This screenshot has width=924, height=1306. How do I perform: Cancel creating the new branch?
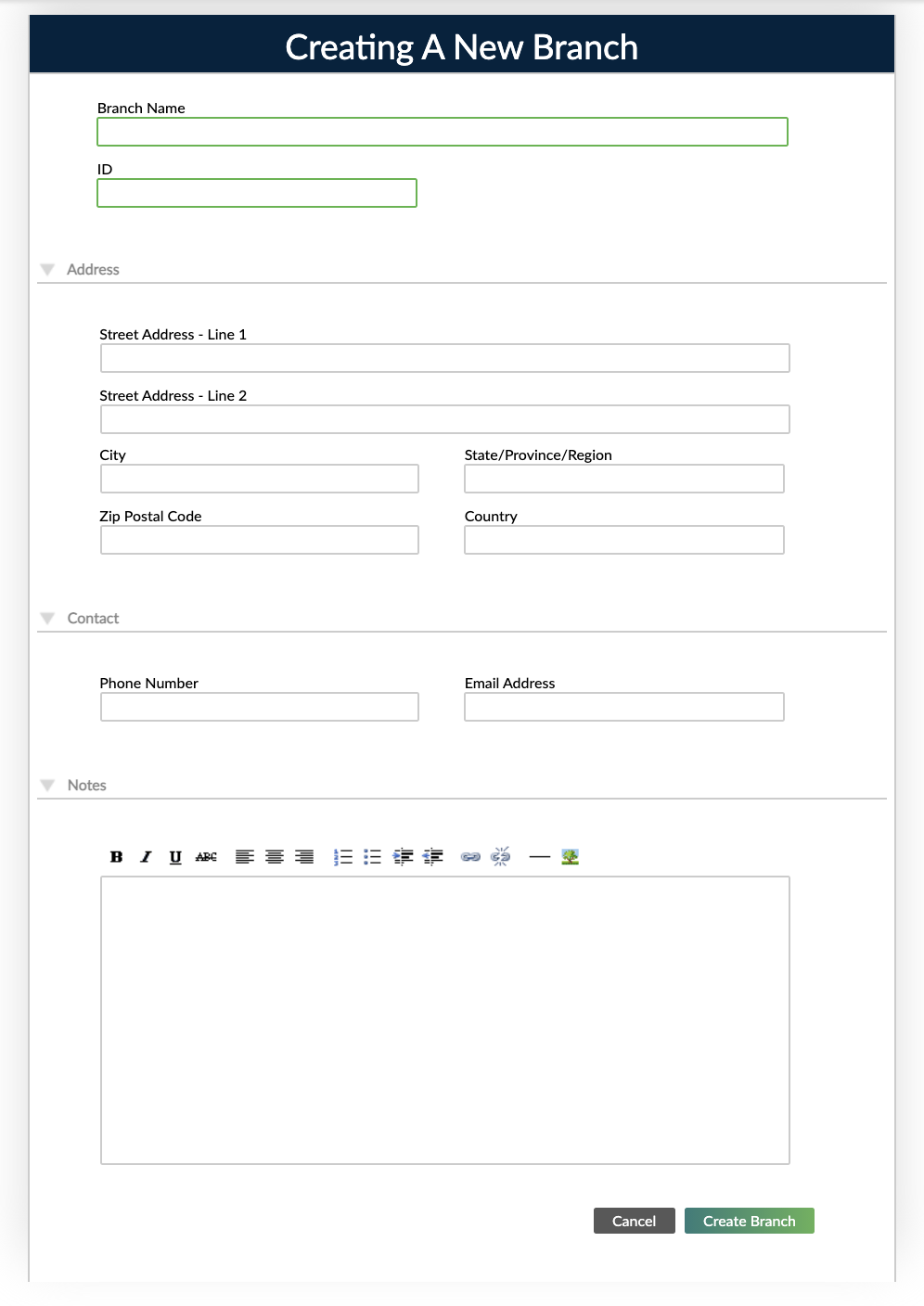634,1221
